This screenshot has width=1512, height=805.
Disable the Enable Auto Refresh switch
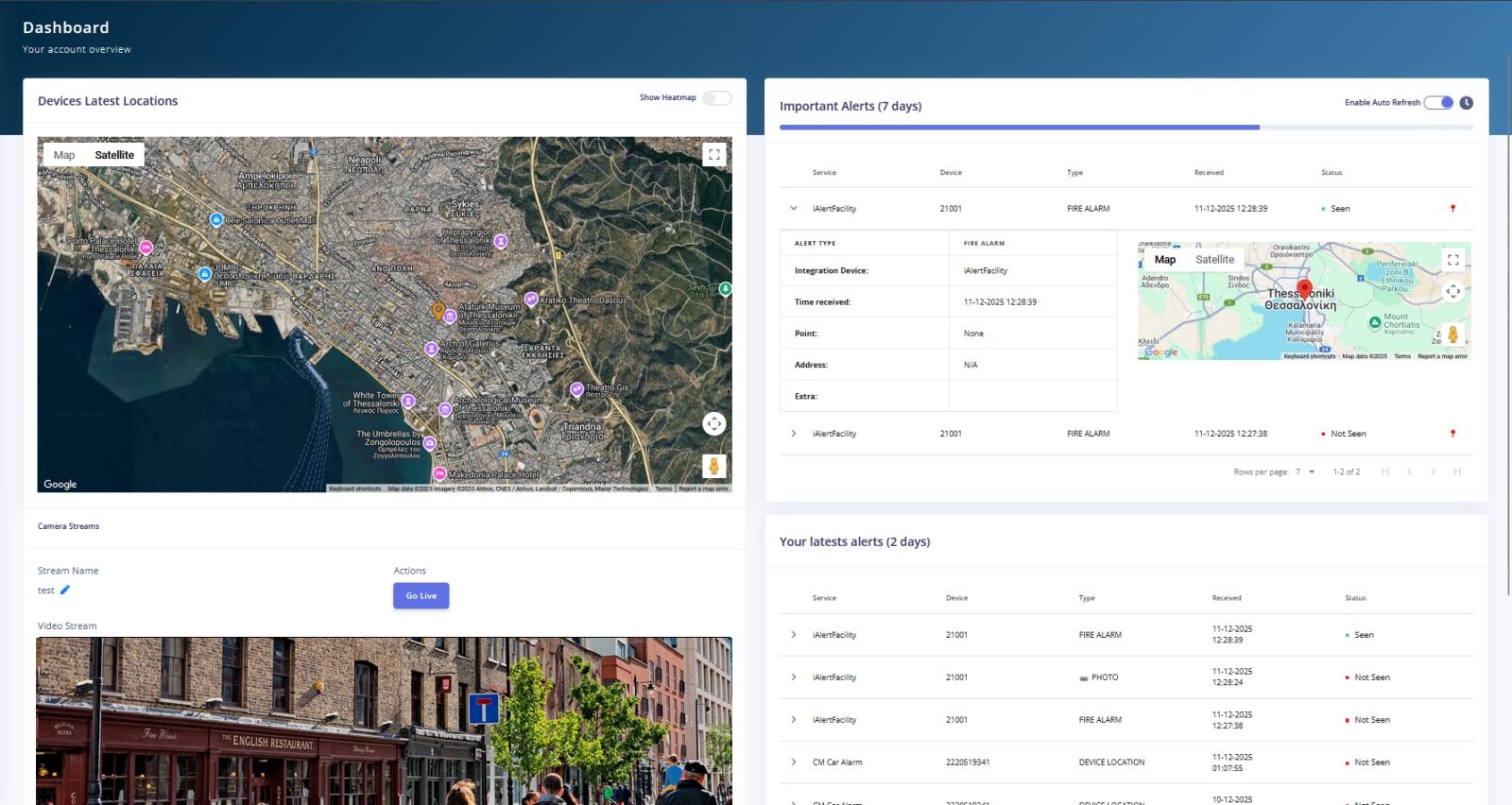pos(1438,103)
